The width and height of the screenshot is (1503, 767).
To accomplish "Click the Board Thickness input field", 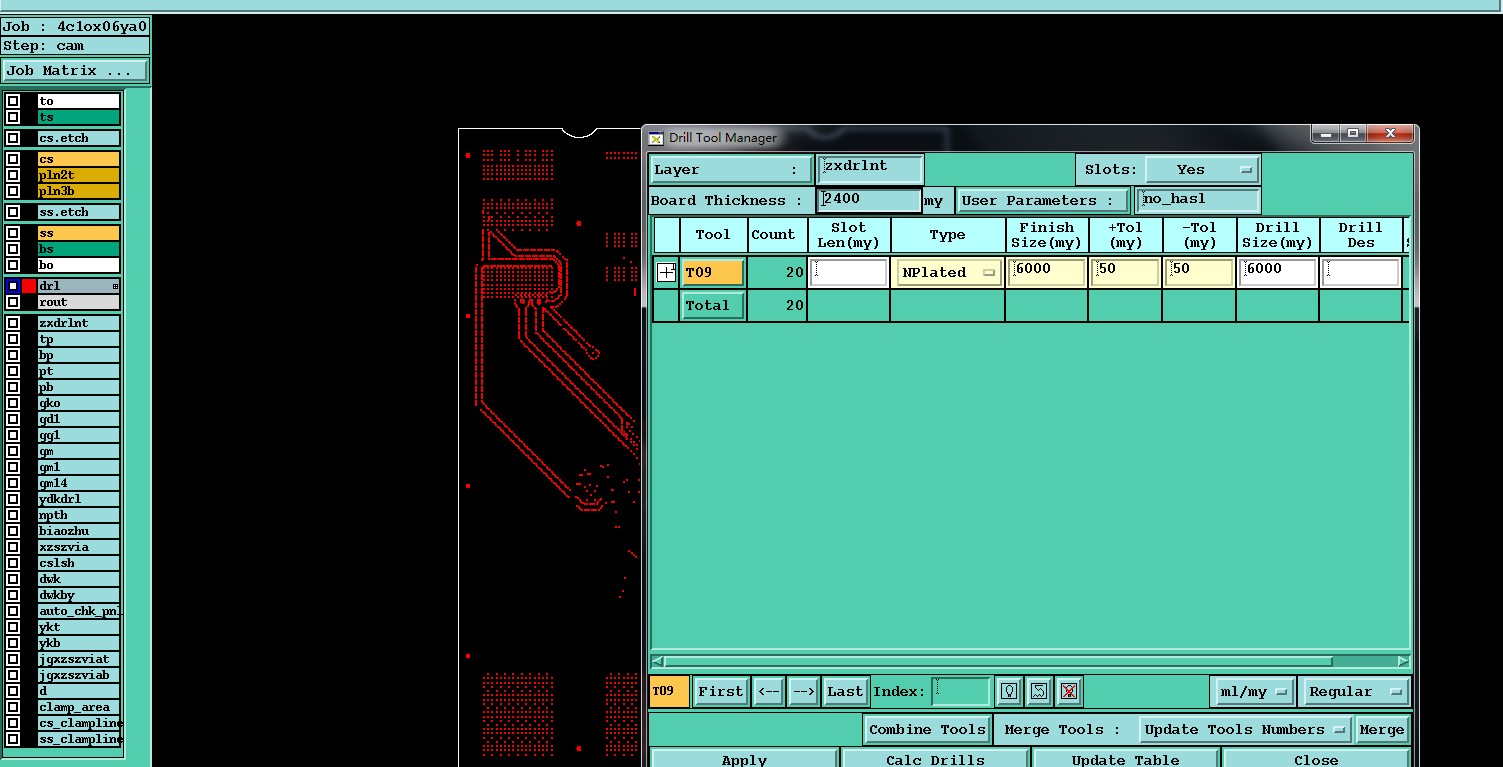I will click(x=869, y=200).
